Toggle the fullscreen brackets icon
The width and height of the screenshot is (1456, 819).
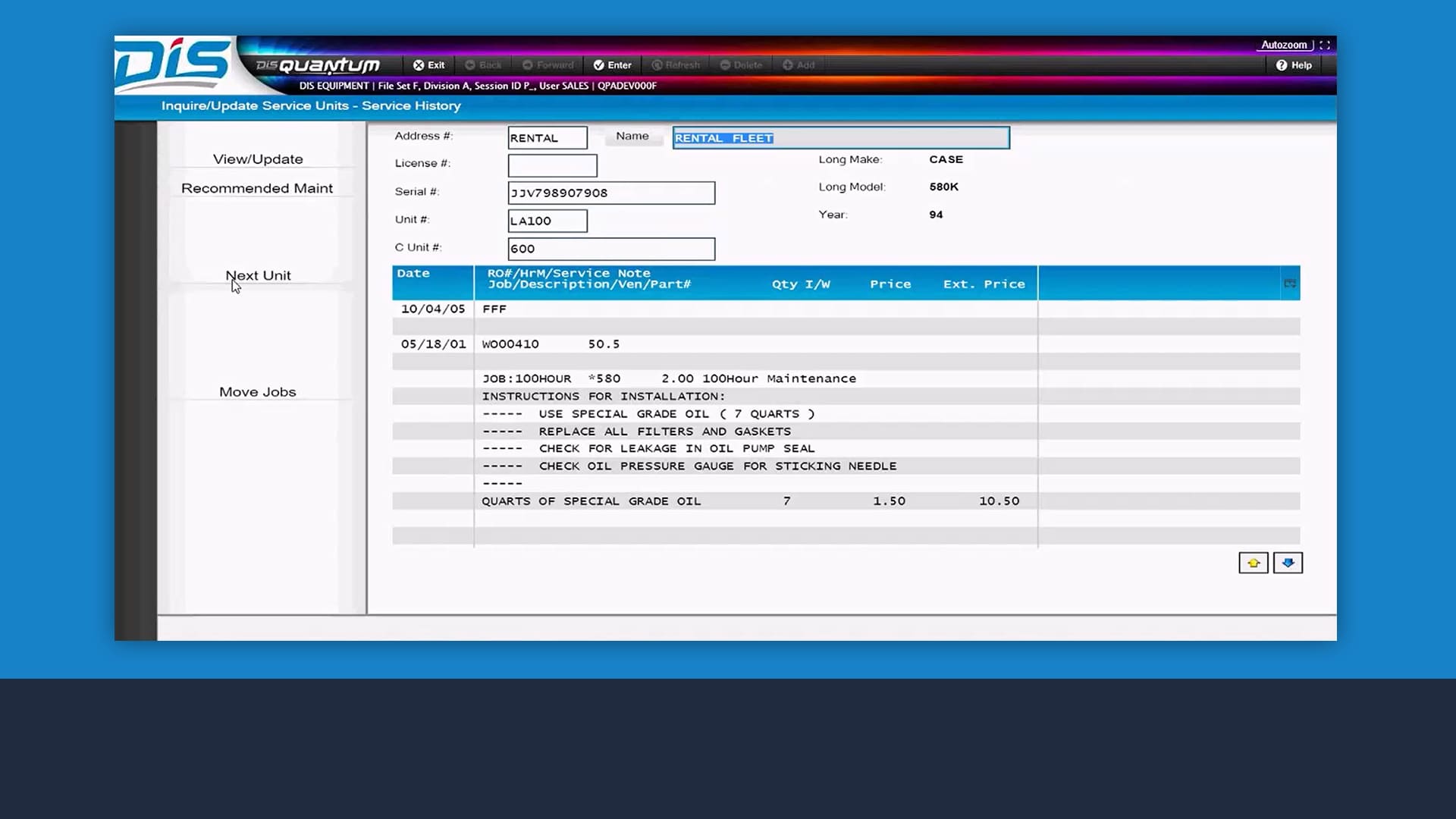[x=1325, y=45]
